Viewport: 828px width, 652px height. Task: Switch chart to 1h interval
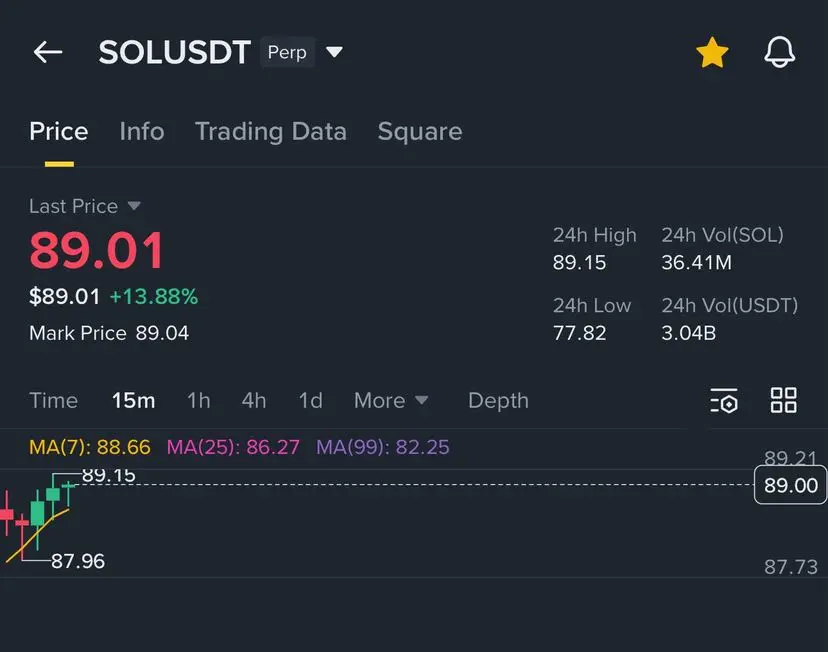click(198, 400)
